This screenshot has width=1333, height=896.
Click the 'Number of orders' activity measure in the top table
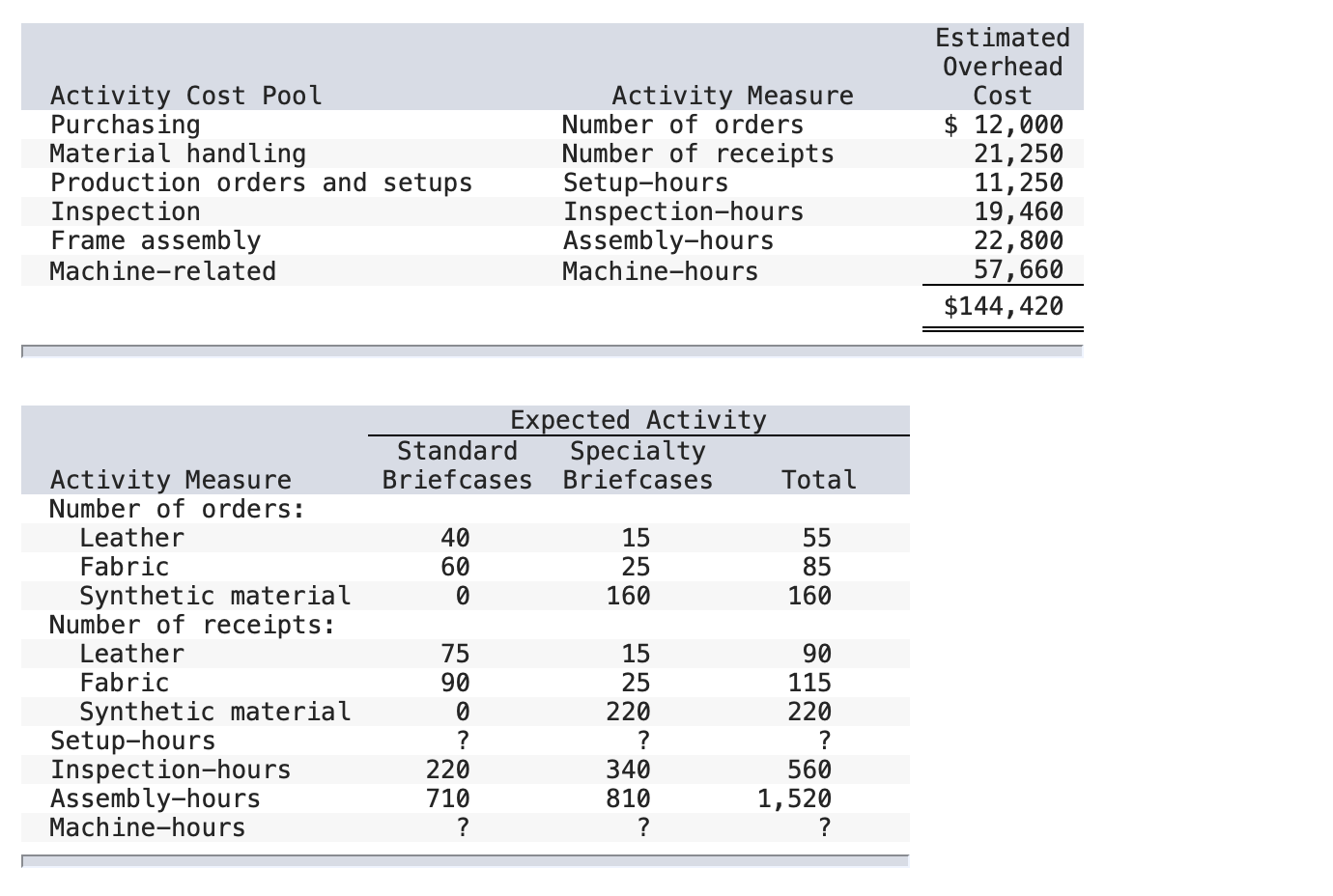click(x=683, y=125)
